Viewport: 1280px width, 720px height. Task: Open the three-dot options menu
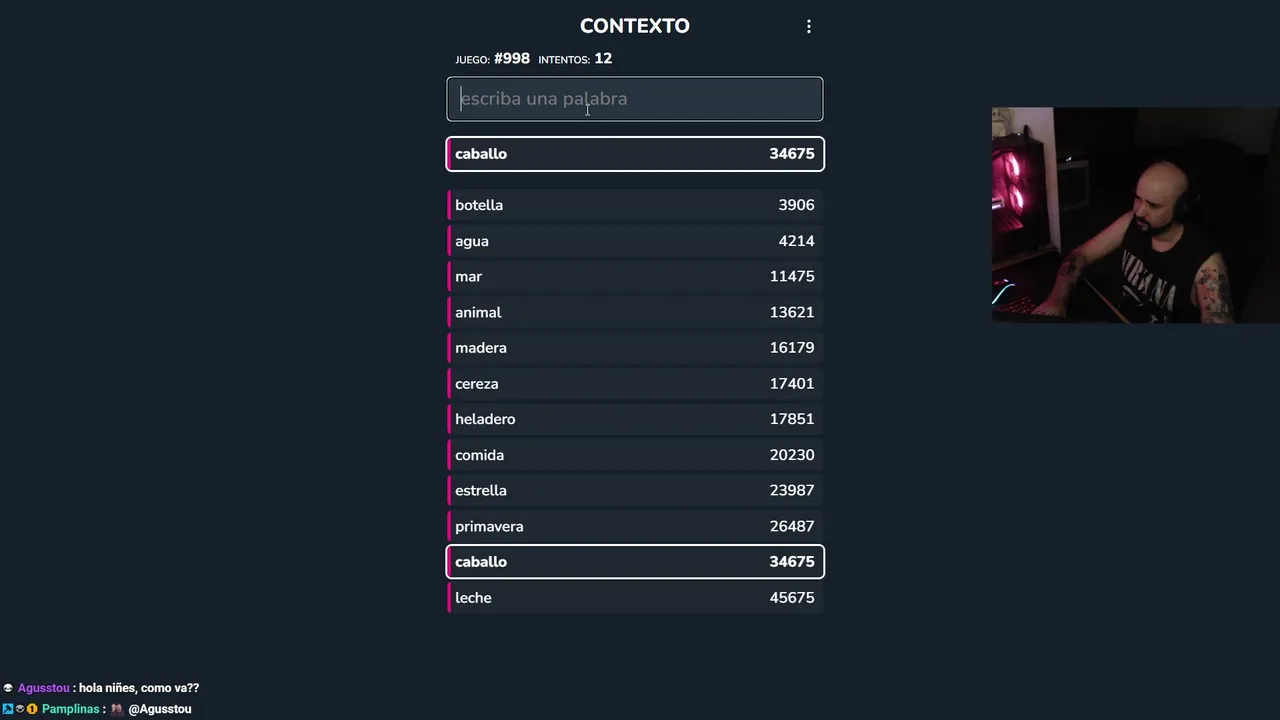tap(809, 27)
